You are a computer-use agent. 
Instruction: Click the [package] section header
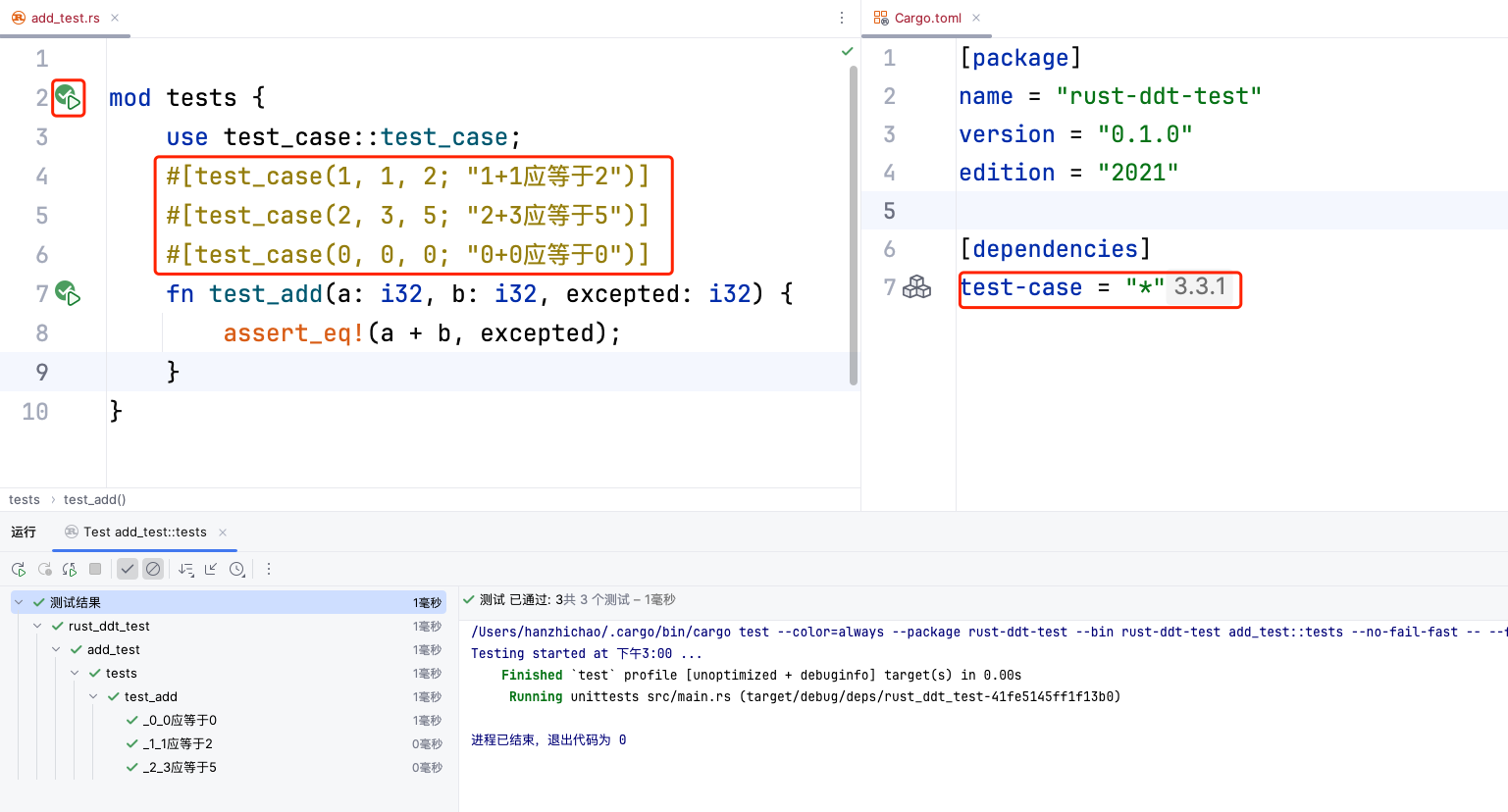tap(1020, 58)
